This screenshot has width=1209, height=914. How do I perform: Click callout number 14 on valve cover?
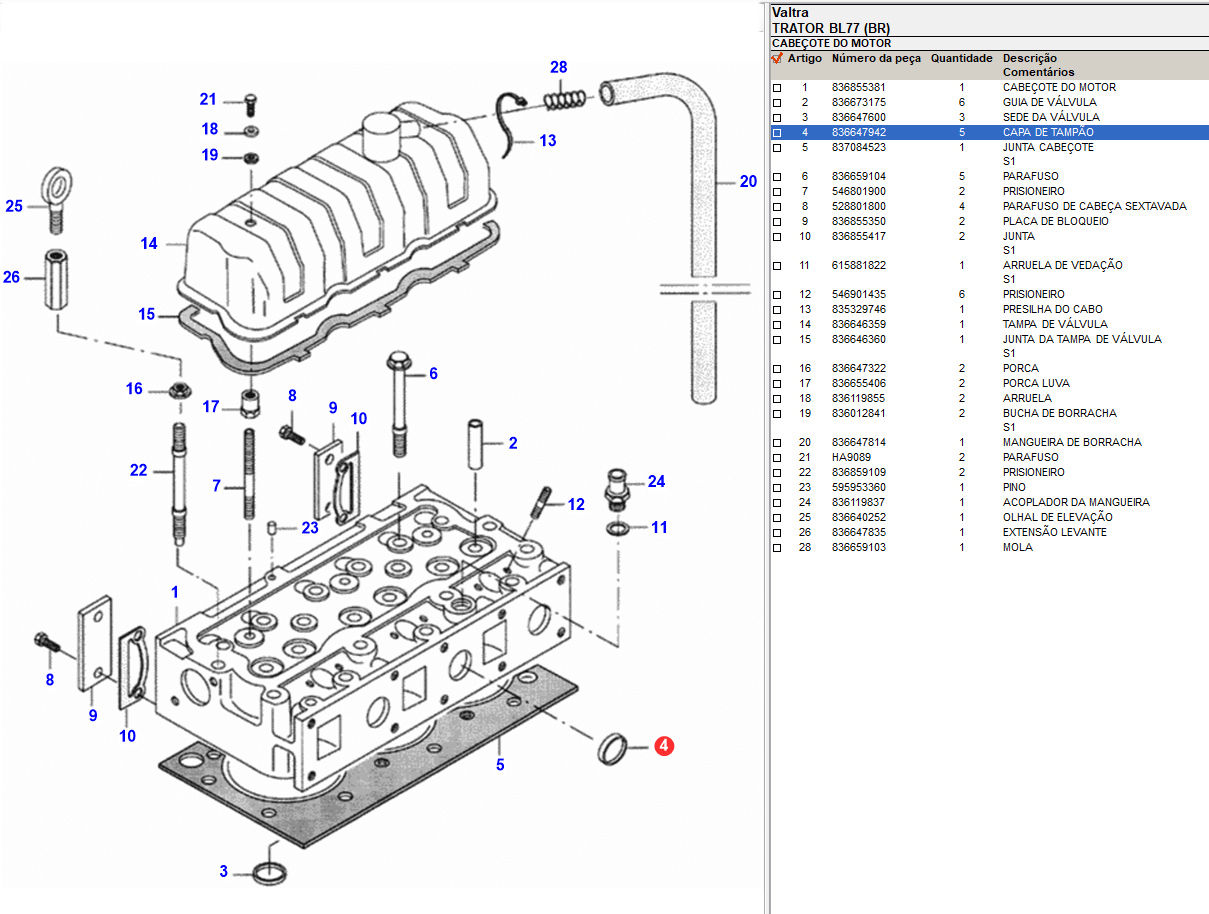tap(149, 243)
